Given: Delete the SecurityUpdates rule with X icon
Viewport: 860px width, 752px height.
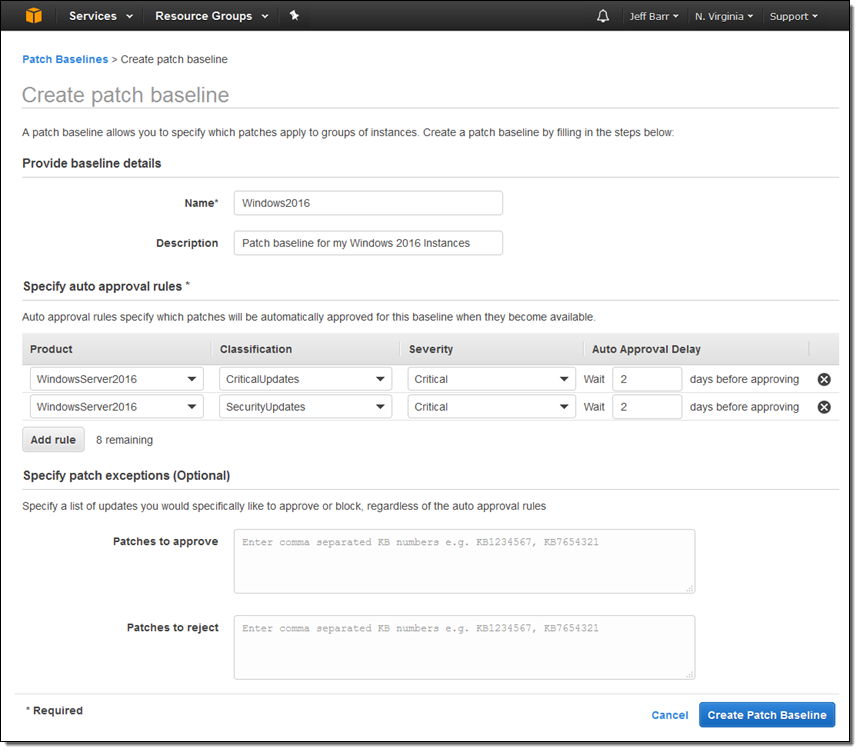Looking at the screenshot, I should point(824,407).
